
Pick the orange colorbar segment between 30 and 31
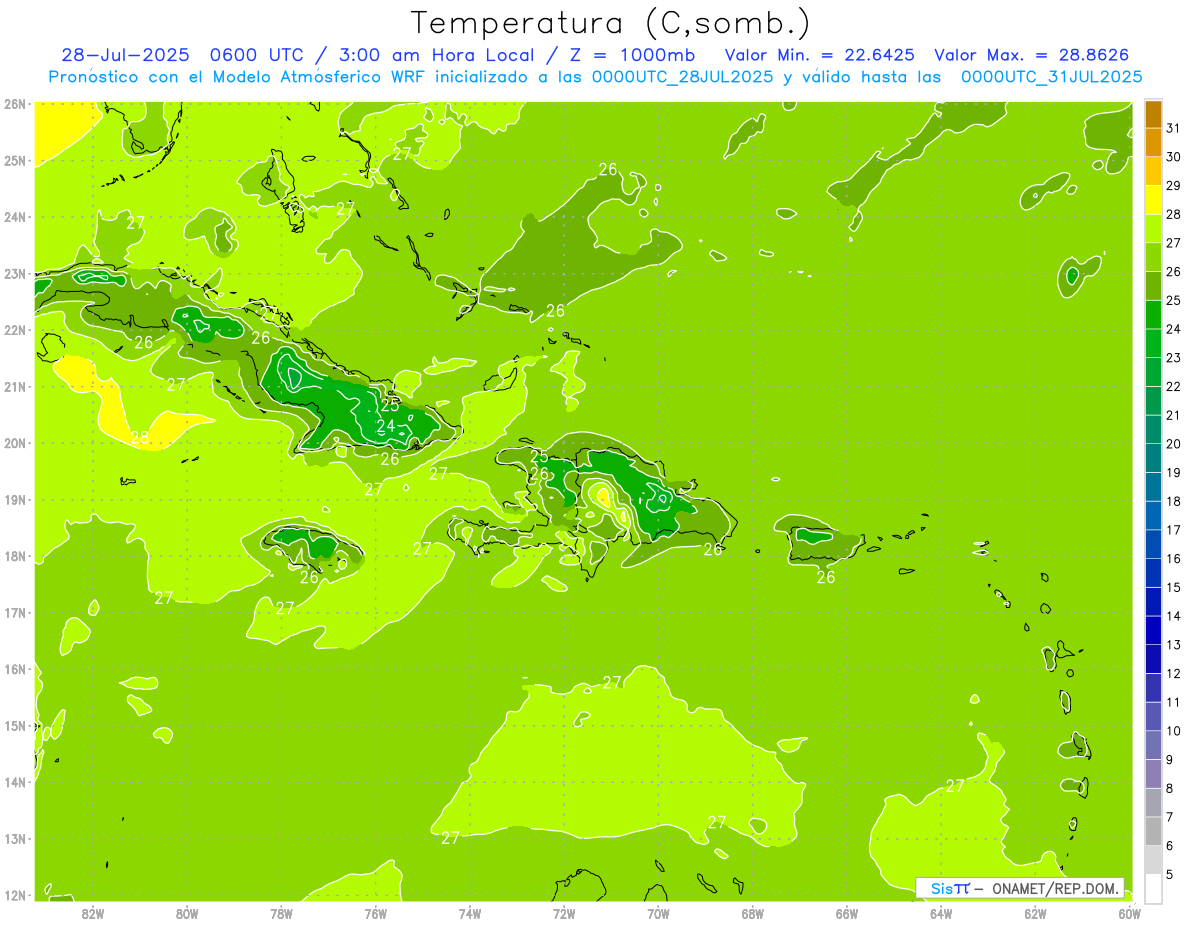[1153, 143]
